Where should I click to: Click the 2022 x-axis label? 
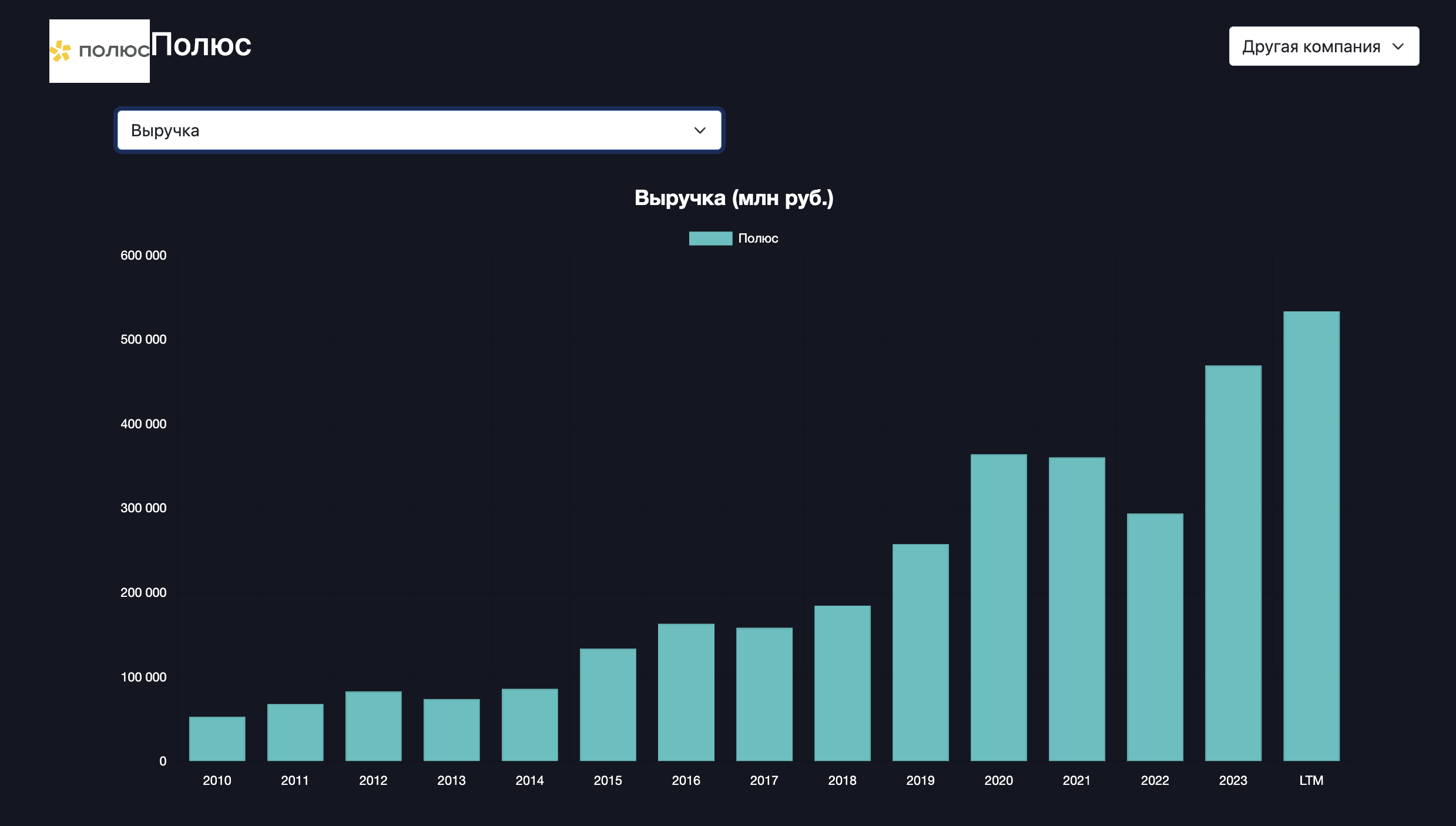click(1155, 781)
